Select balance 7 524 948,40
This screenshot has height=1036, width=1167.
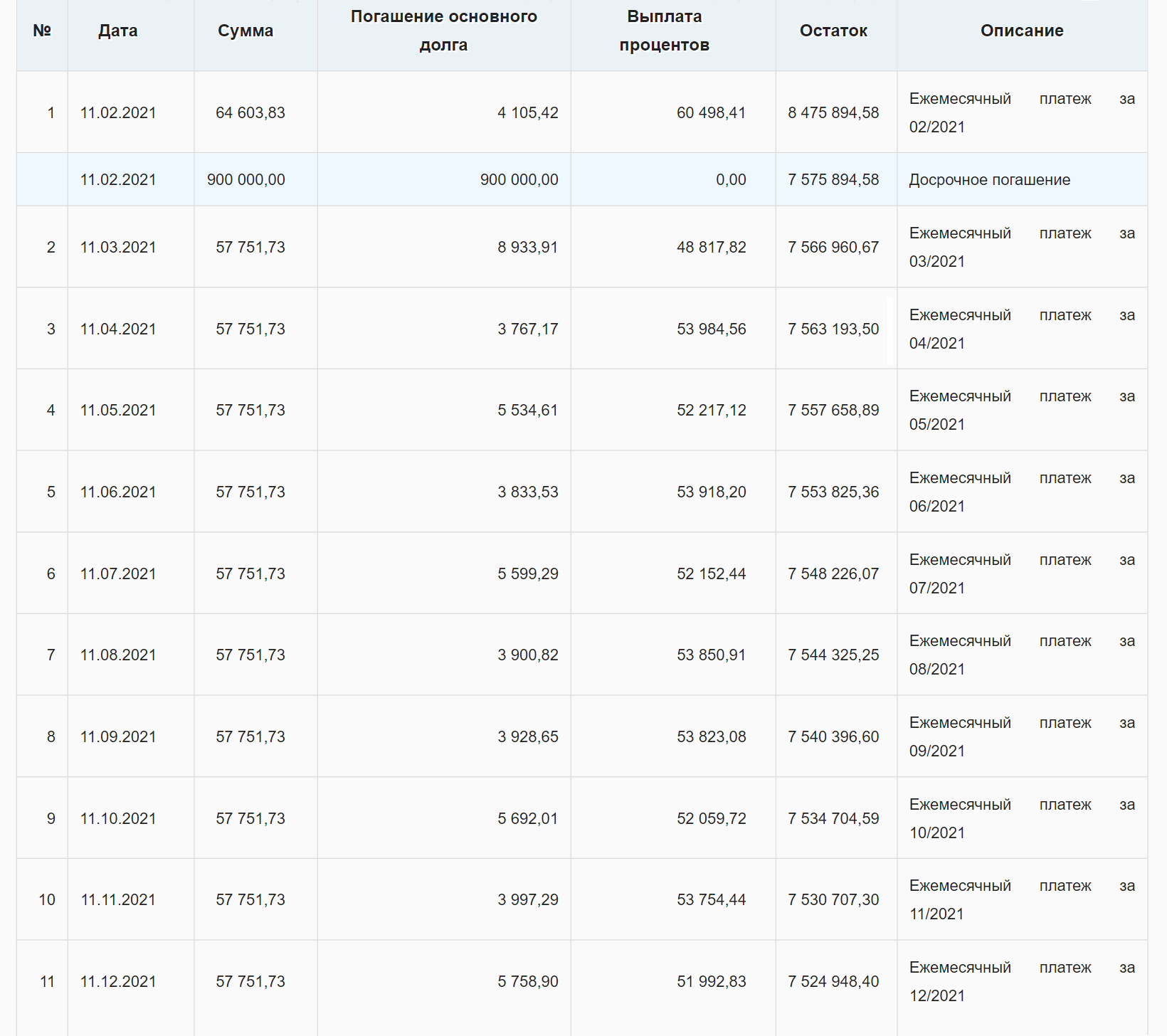(833, 981)
